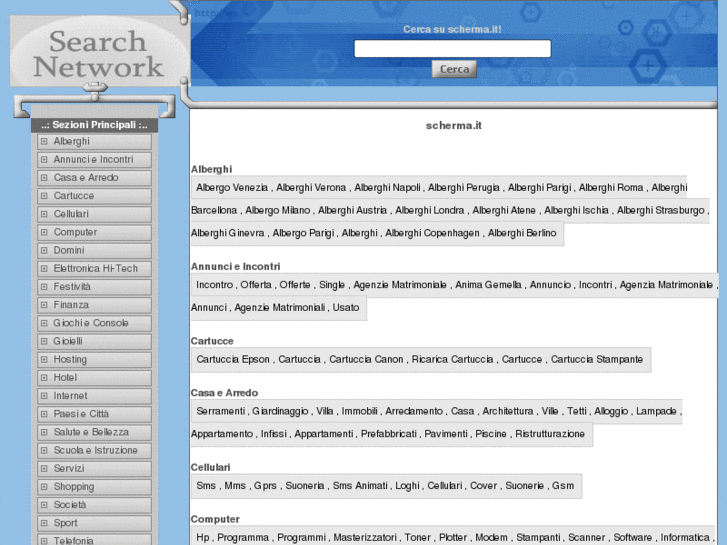Follow the Ristrutturazione link
This screenshot has width=727, height=545.
(x=550, y=434)
